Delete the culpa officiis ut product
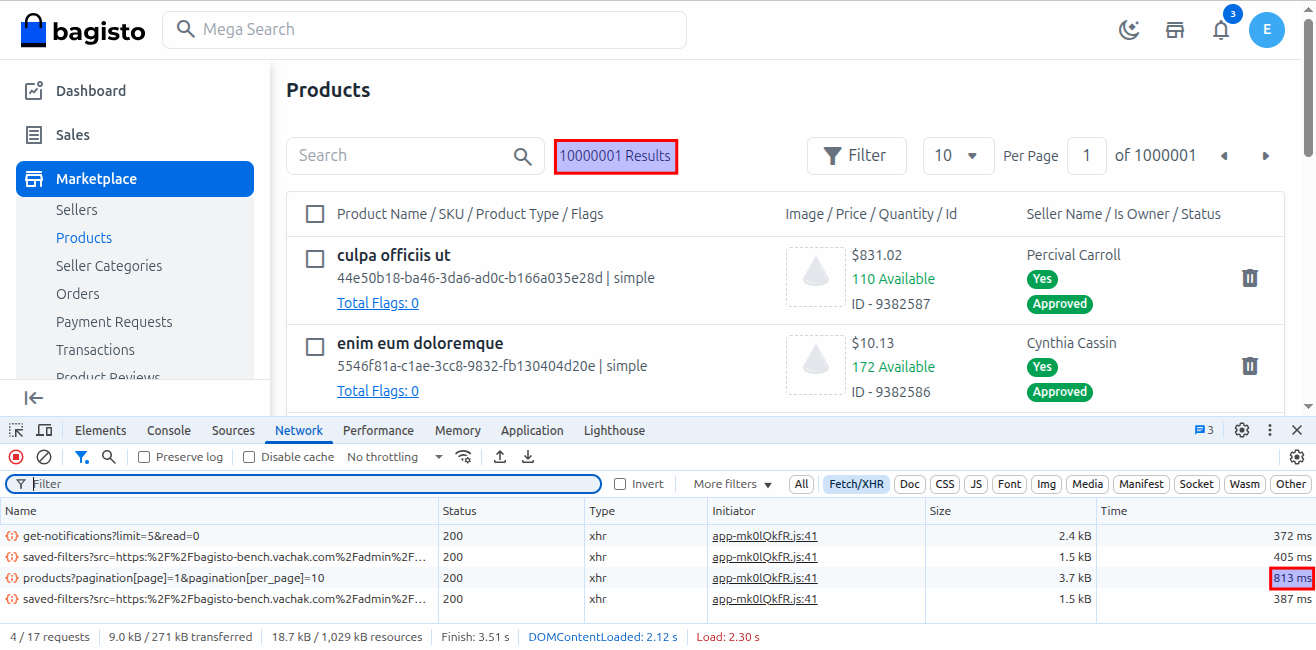 click(x=1249, y=278)
